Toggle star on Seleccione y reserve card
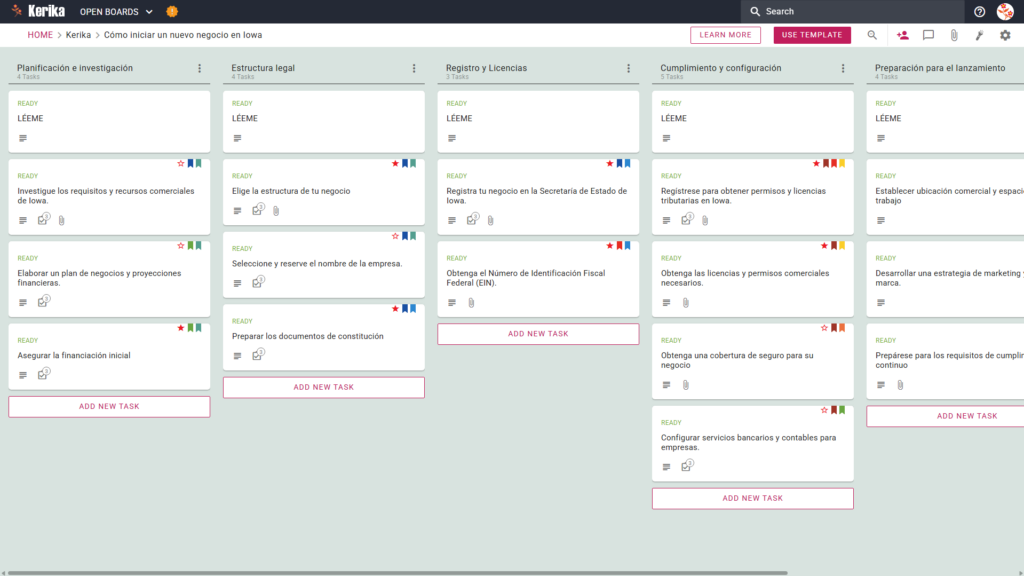Image resolution: width=1024 pixels, height=576 pixels. pyautogui.click(x=395, y=236)
